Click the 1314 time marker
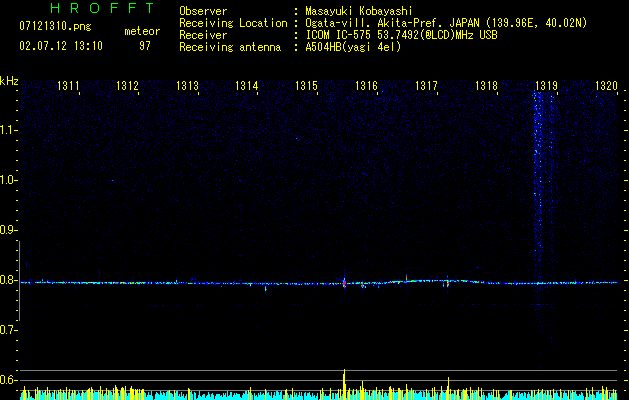The height and width of the screenshot is (400, 629). tap(246, 86)
